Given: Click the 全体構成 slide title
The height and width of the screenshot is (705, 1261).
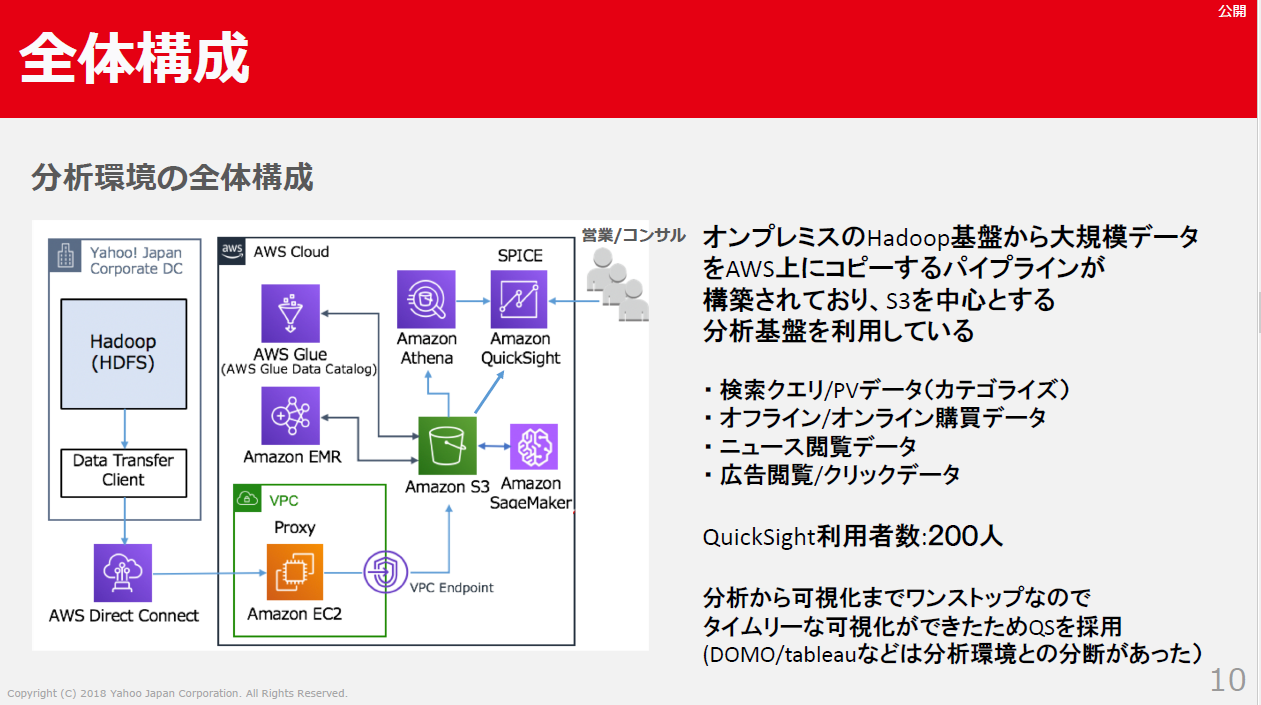Looking at the screenshot, I should point(134,58).
